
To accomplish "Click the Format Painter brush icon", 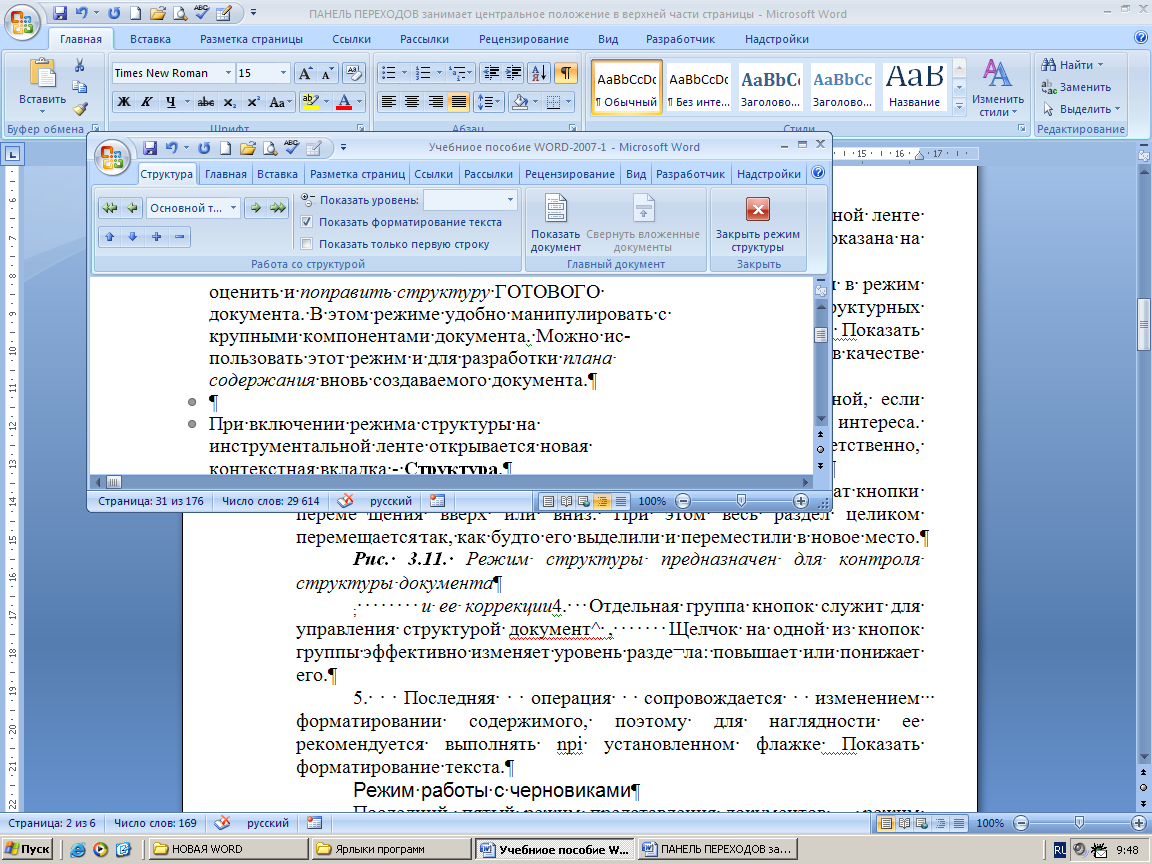I will point(80,109).
